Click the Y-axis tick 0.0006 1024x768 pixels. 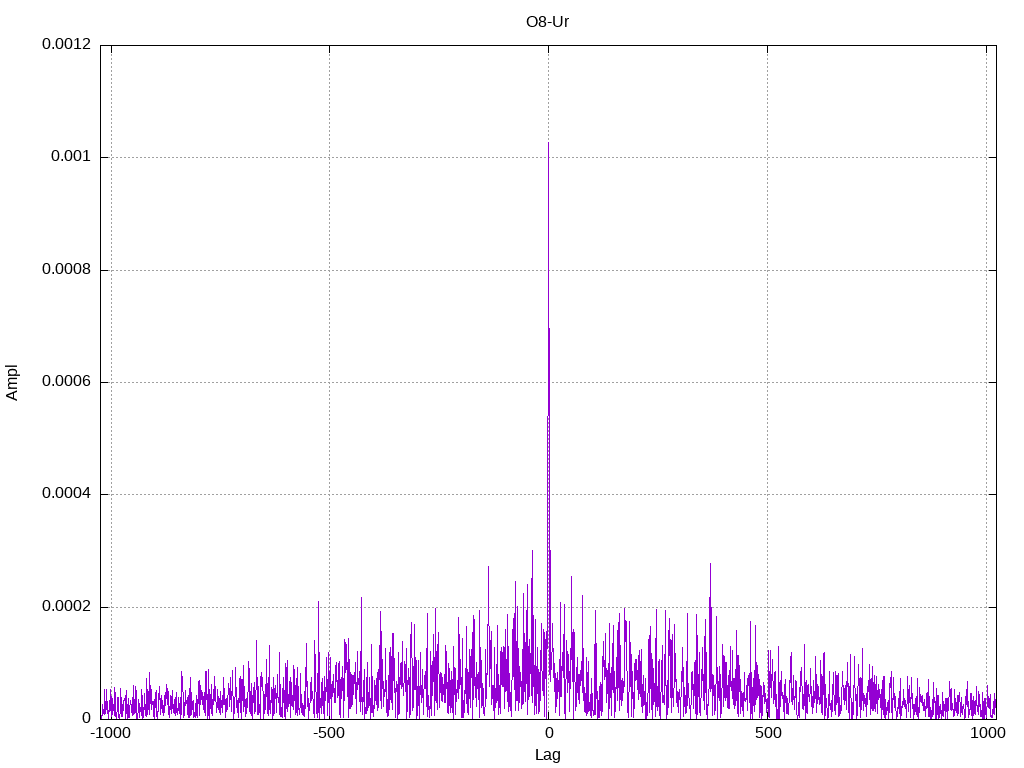click(67, 381)
